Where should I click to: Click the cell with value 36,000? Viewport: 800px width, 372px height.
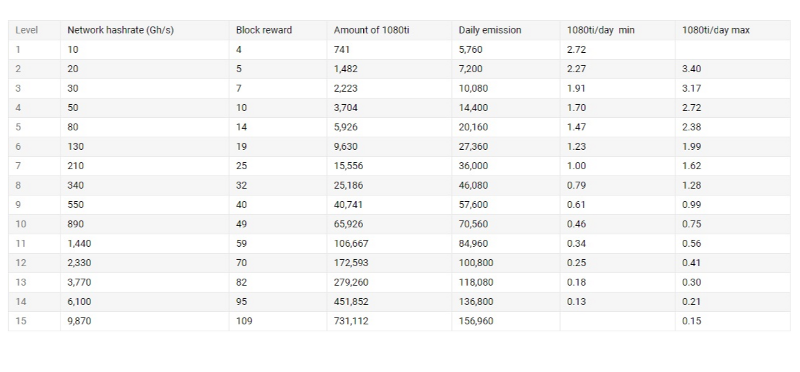473,166
